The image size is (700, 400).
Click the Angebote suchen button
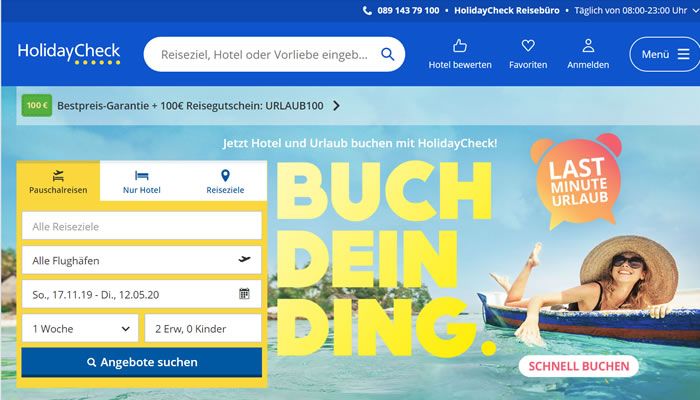142,362
